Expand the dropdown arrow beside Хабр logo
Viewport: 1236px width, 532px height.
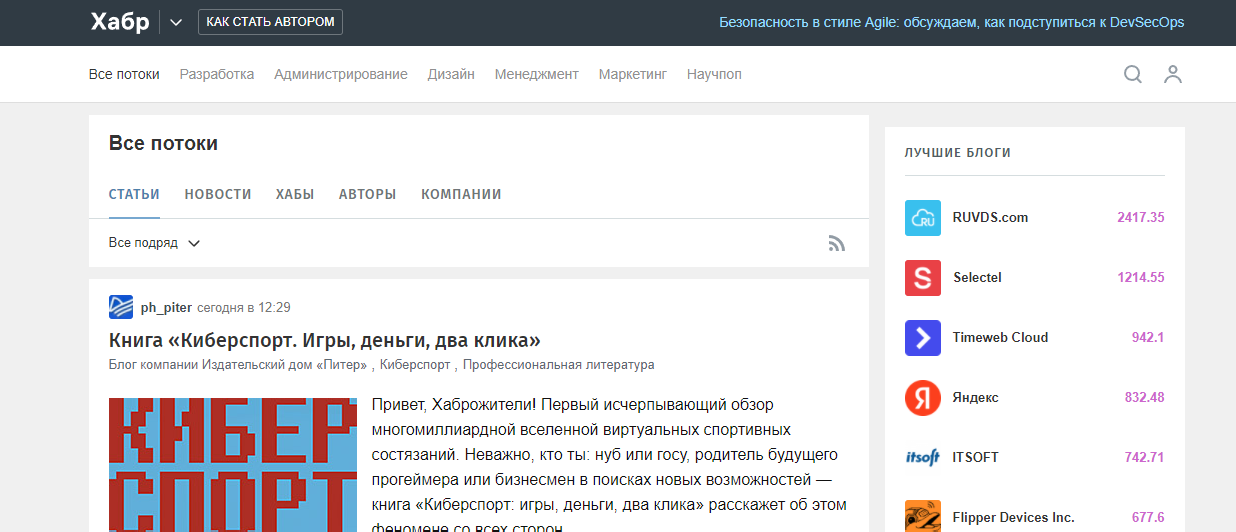176,22
